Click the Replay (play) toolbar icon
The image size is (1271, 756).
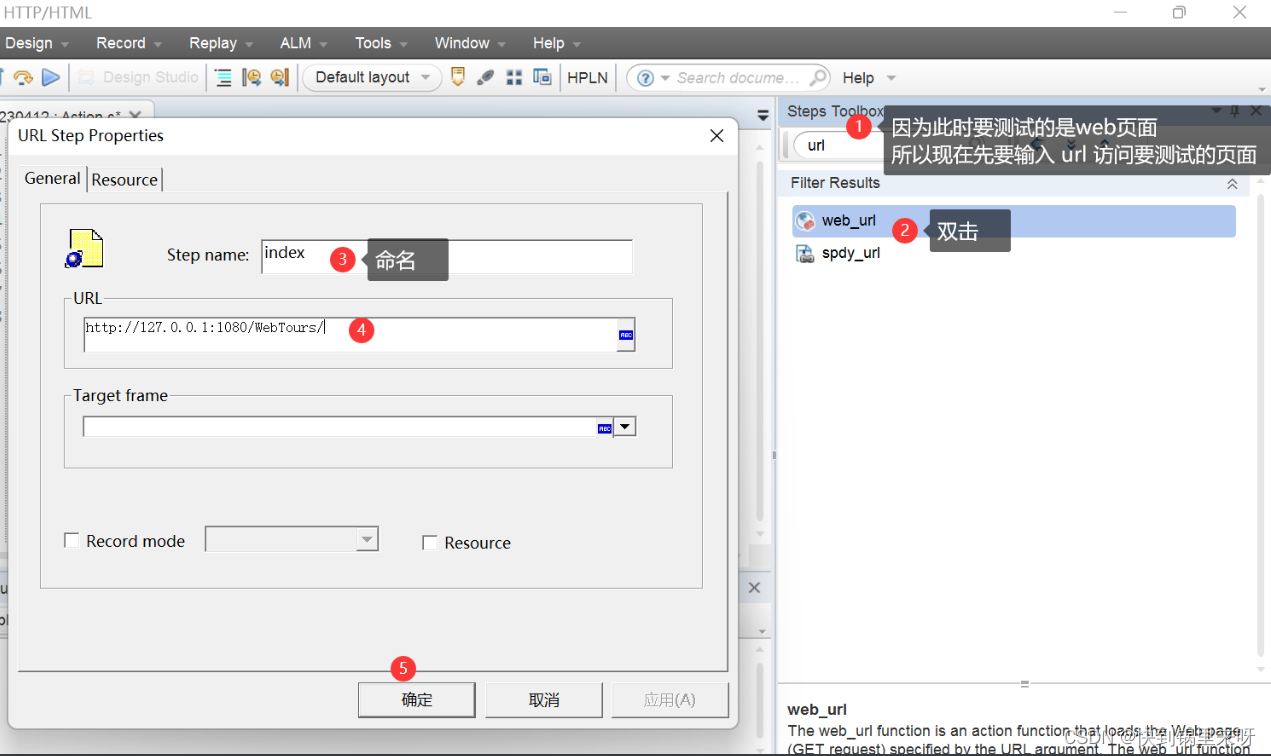pyautogui.click(x=51, y=77)
